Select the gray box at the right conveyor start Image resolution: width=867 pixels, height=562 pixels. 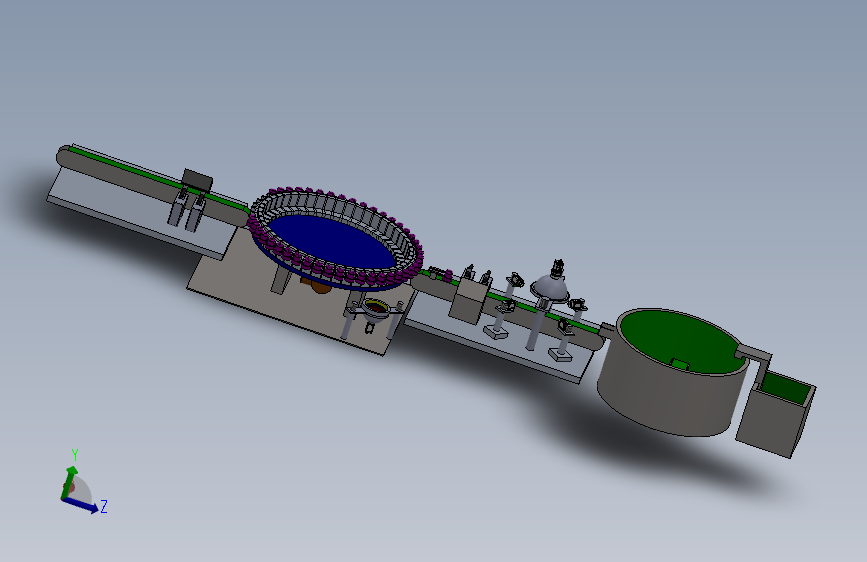click(469, 300)
